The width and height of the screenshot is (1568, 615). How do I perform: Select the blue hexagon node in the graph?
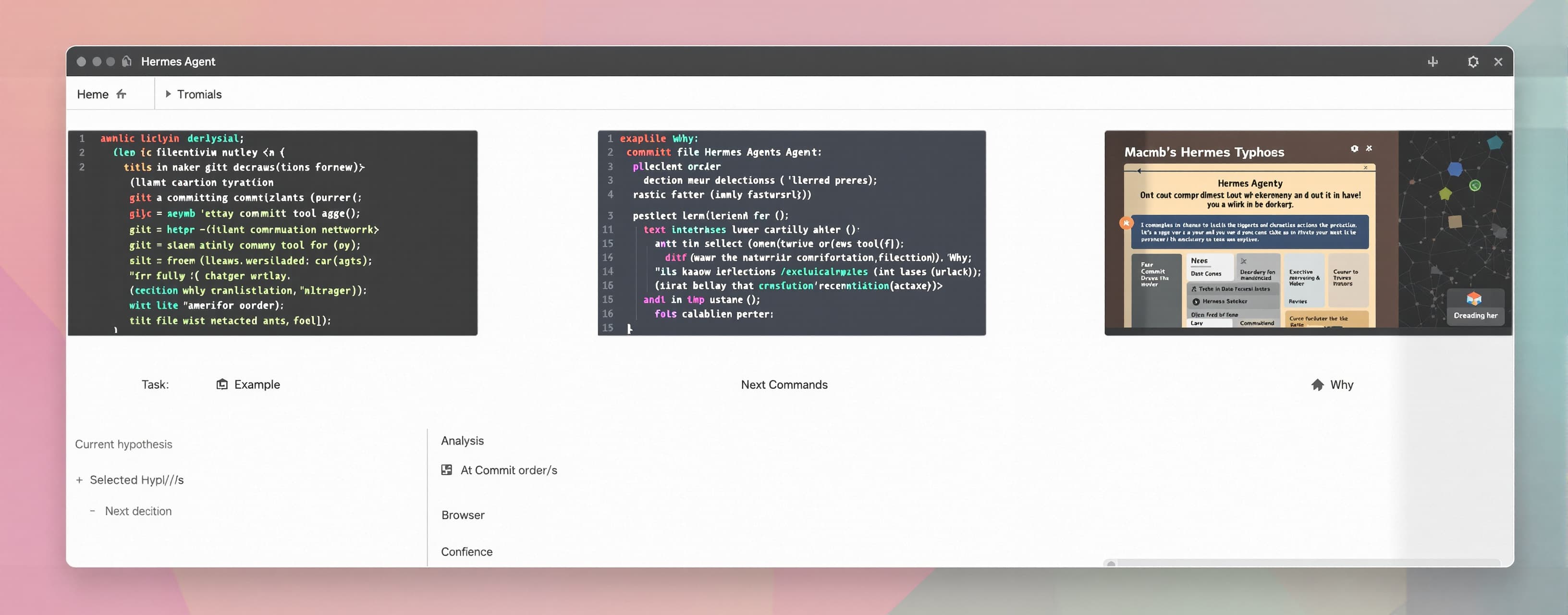pos(1455,169)
